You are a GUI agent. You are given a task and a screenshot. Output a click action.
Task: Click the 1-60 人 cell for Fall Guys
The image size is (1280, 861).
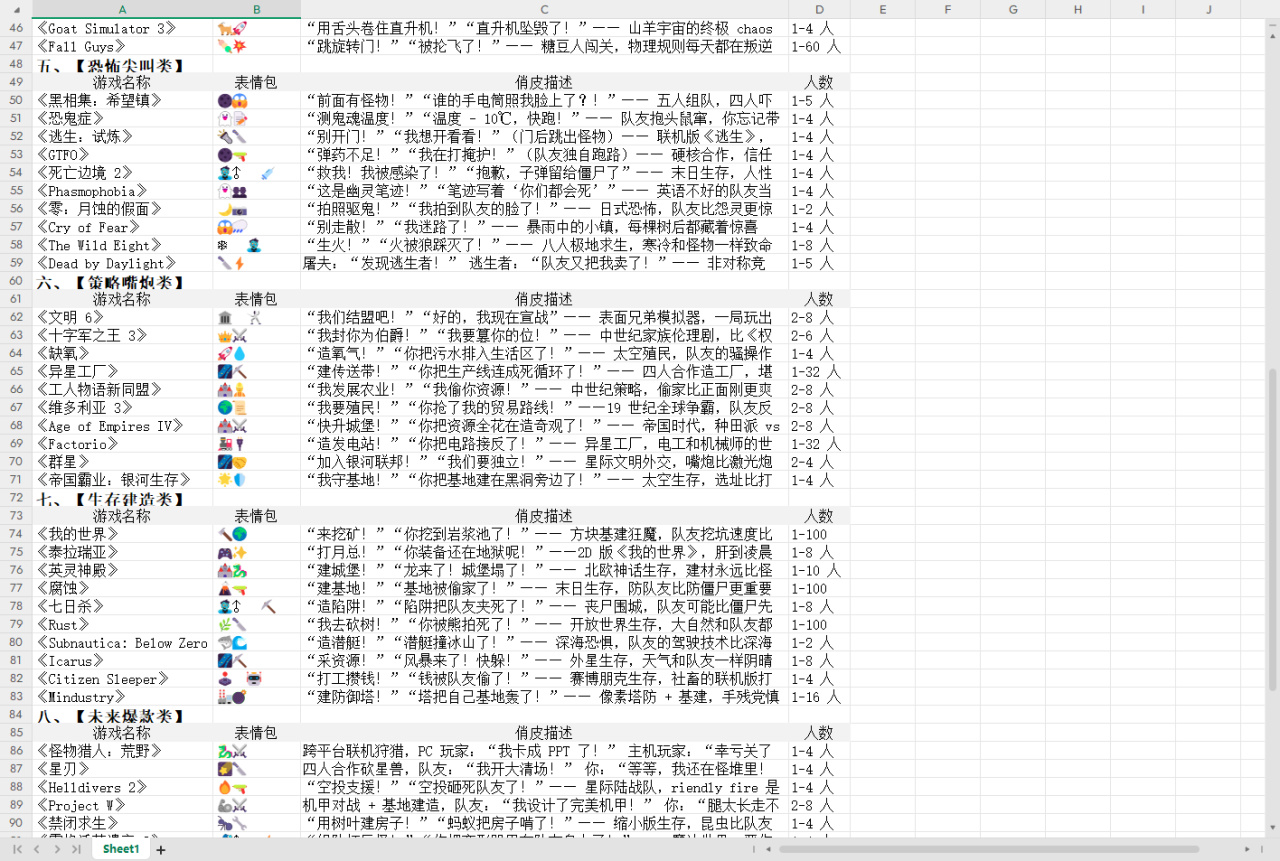pos(819,46)
